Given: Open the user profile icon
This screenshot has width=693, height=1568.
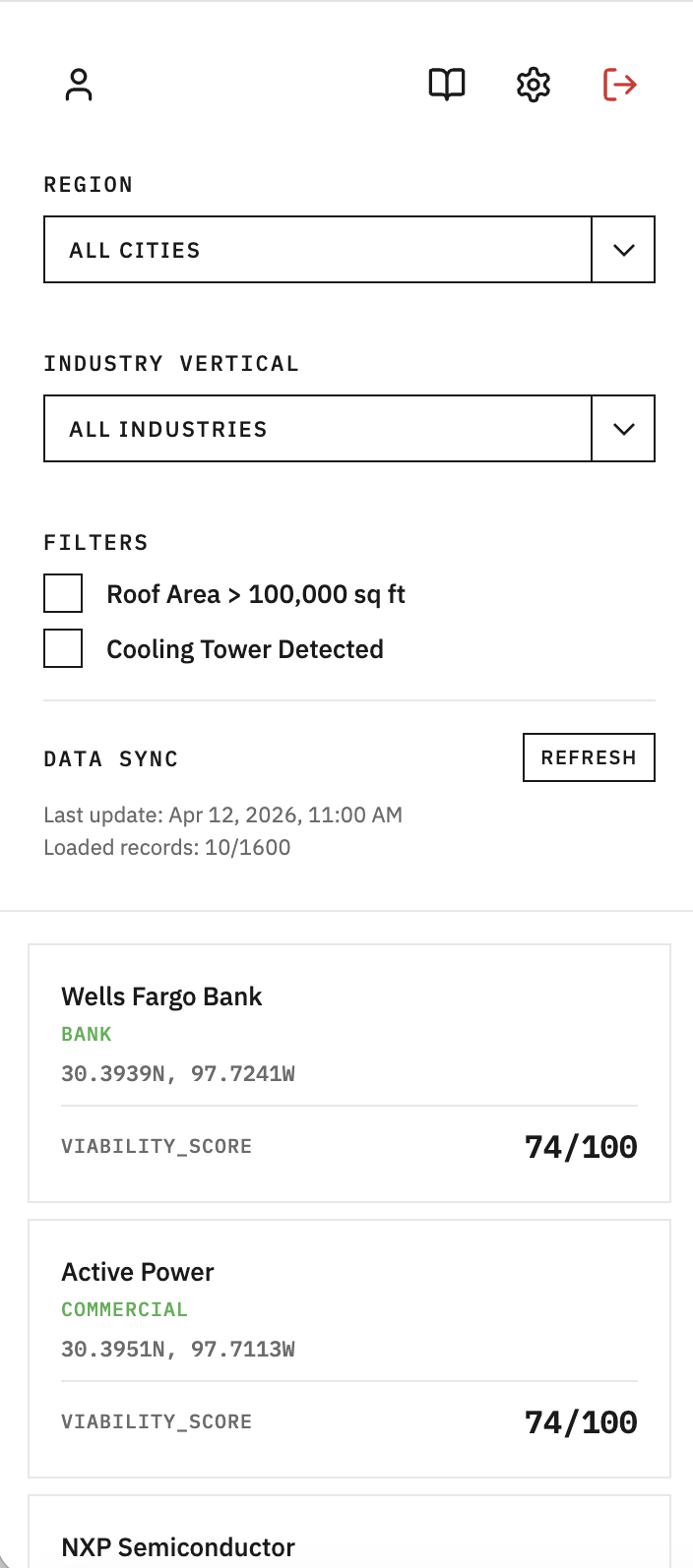Looking at the screenshot, I should pos(79,85).
